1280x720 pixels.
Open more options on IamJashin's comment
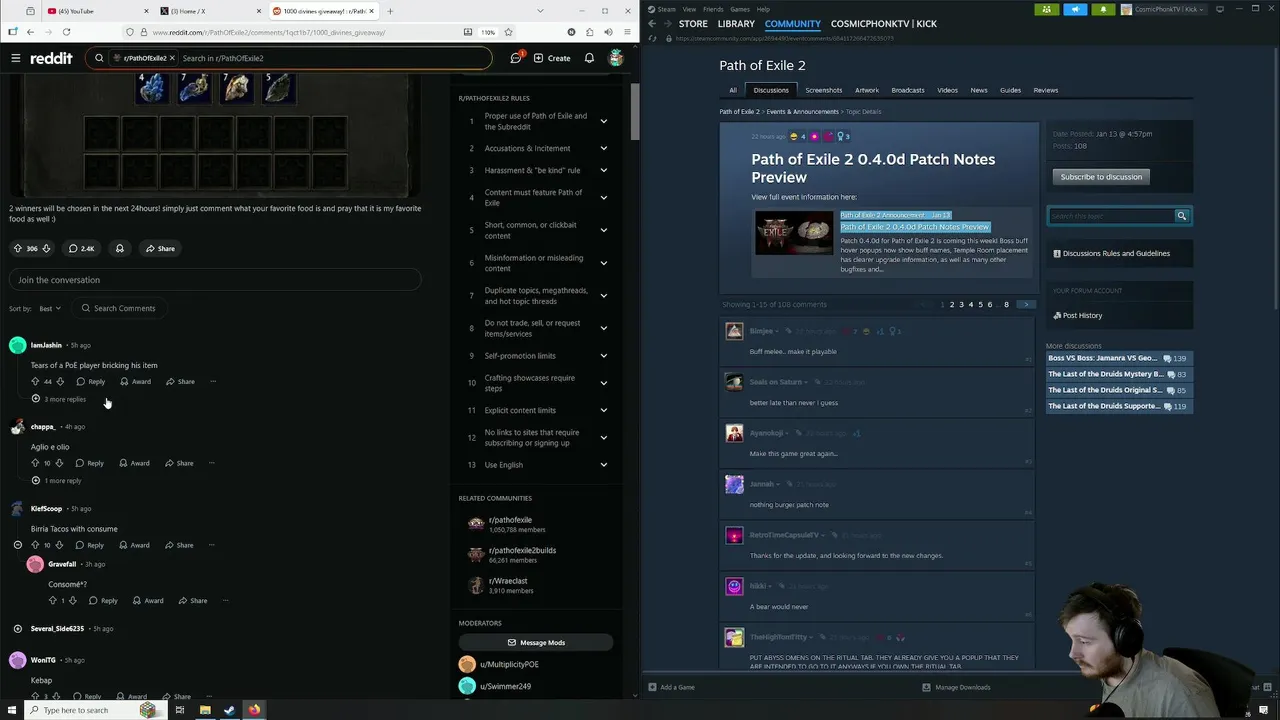coord(213,381)
